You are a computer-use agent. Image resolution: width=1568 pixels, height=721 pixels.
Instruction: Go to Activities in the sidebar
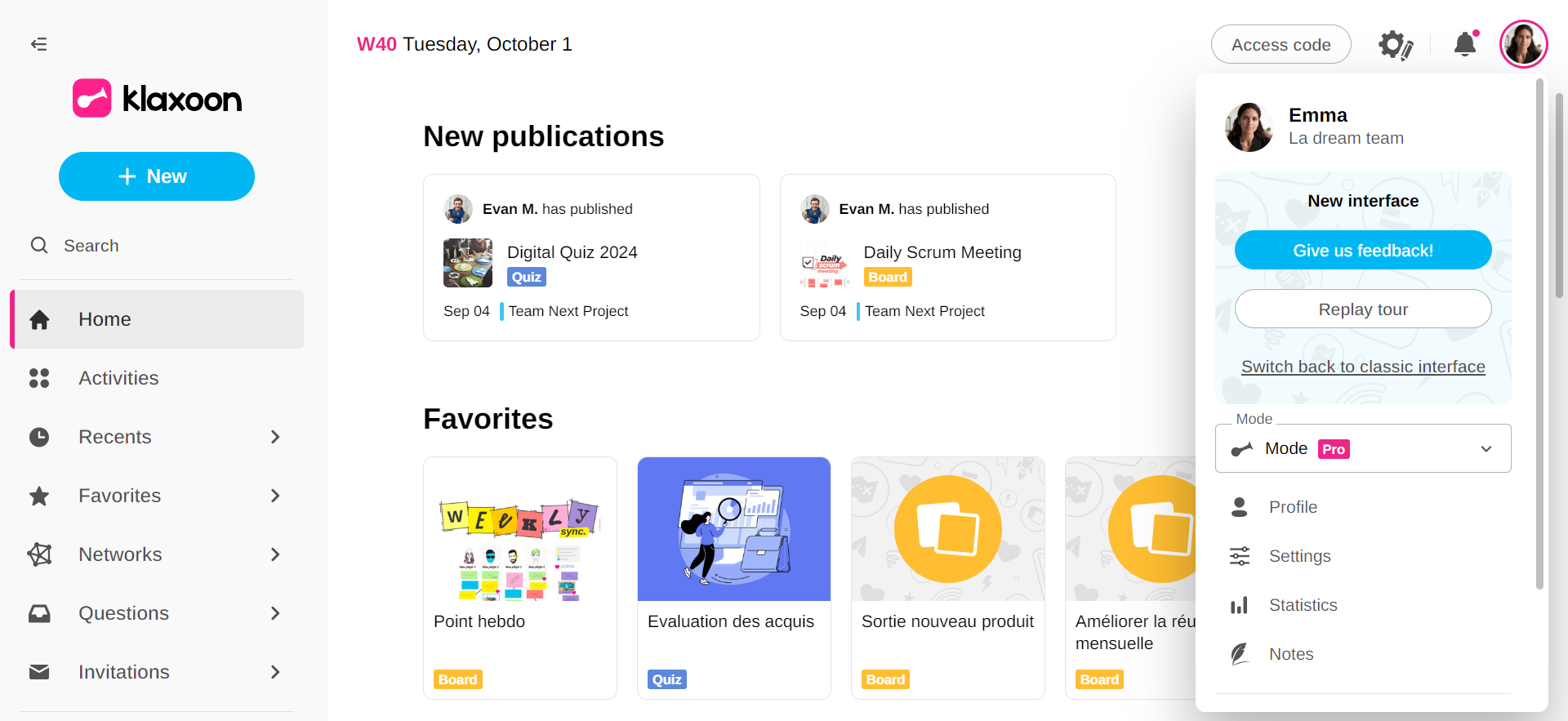point(118,378)
